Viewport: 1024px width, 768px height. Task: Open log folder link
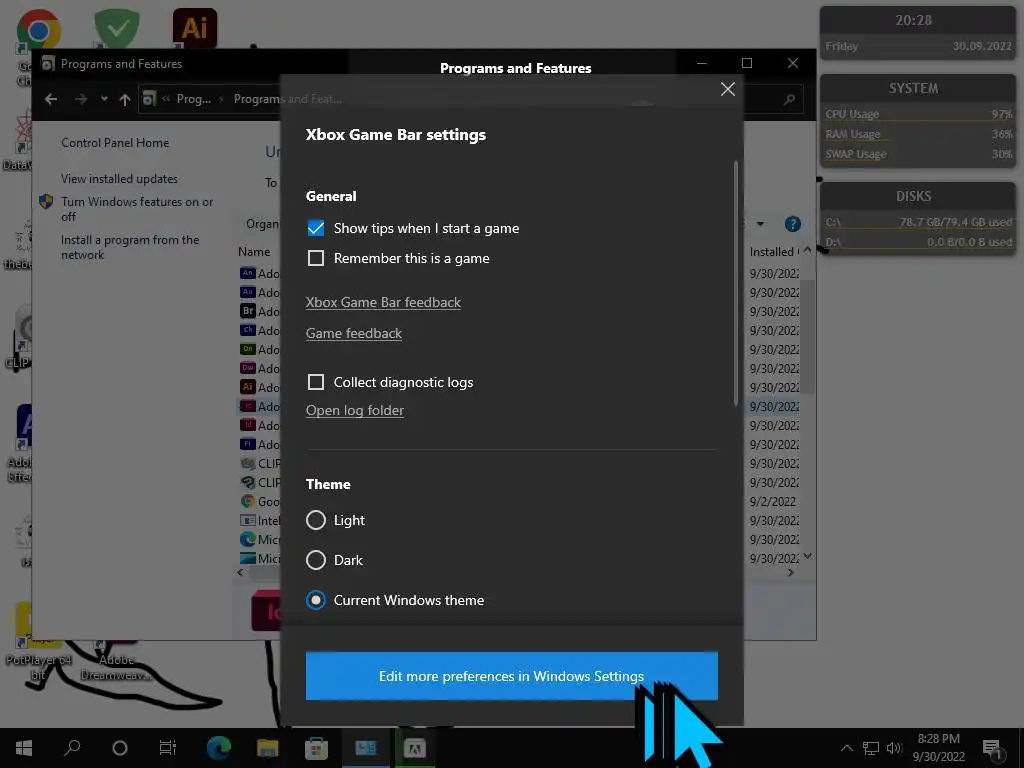point(355,410)
